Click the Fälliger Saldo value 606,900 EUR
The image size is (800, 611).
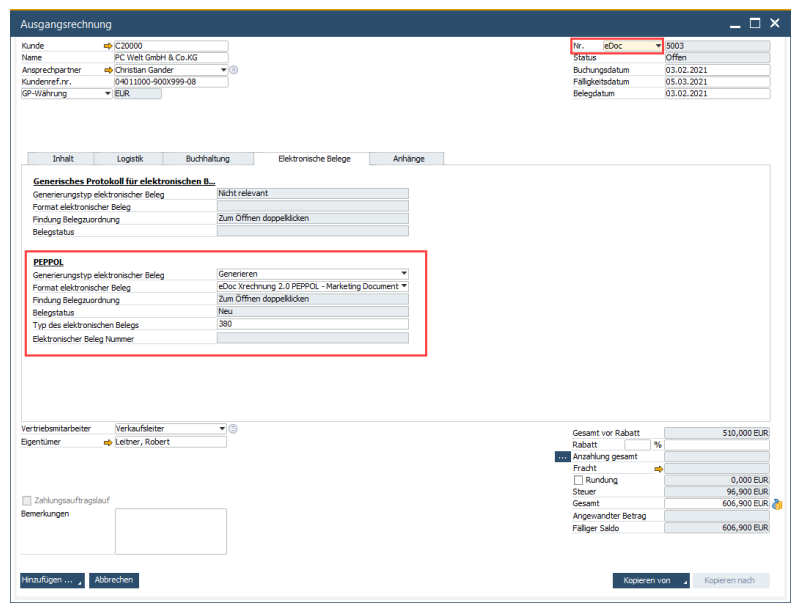[x=717, y=528]
